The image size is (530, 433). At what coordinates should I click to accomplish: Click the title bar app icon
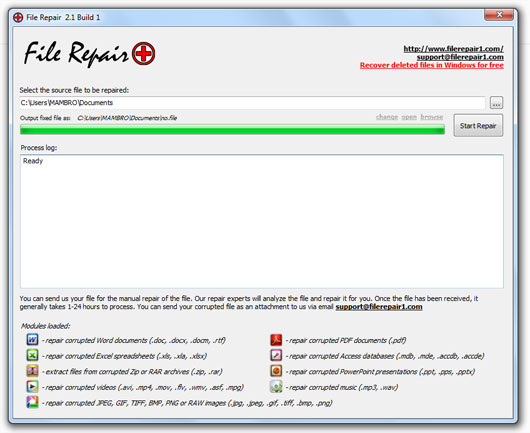click(18, 17)
